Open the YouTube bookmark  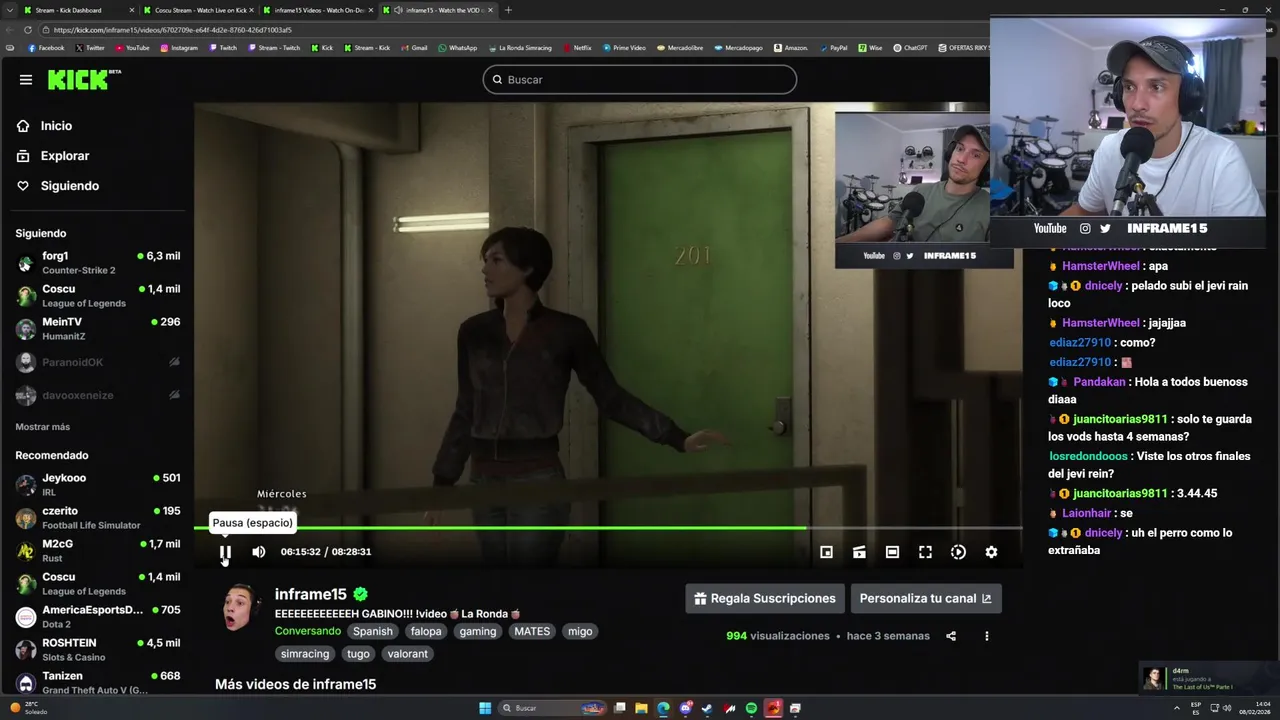(x=132, y=48)
